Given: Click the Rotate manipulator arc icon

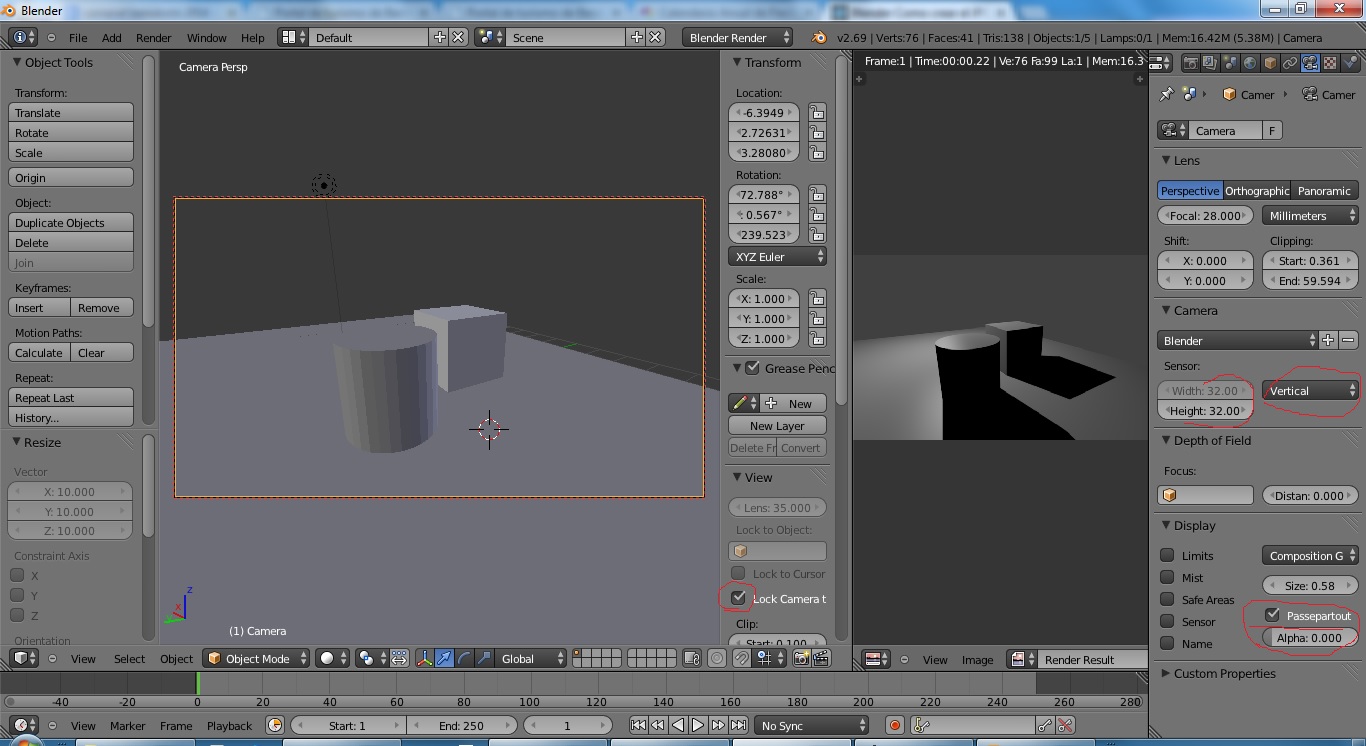Looking at the screenshot, I should tap(465, 658).
